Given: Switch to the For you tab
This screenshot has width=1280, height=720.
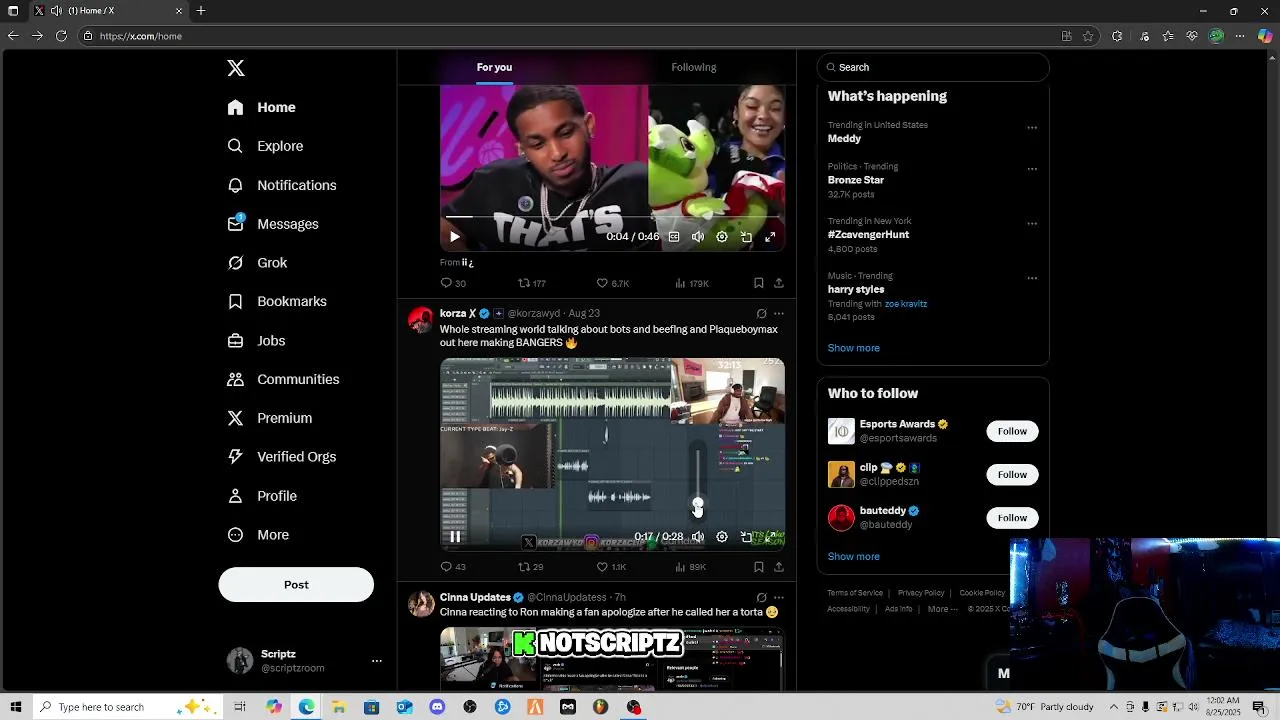Looking at the screenshot, I should (x=494, y=67).
